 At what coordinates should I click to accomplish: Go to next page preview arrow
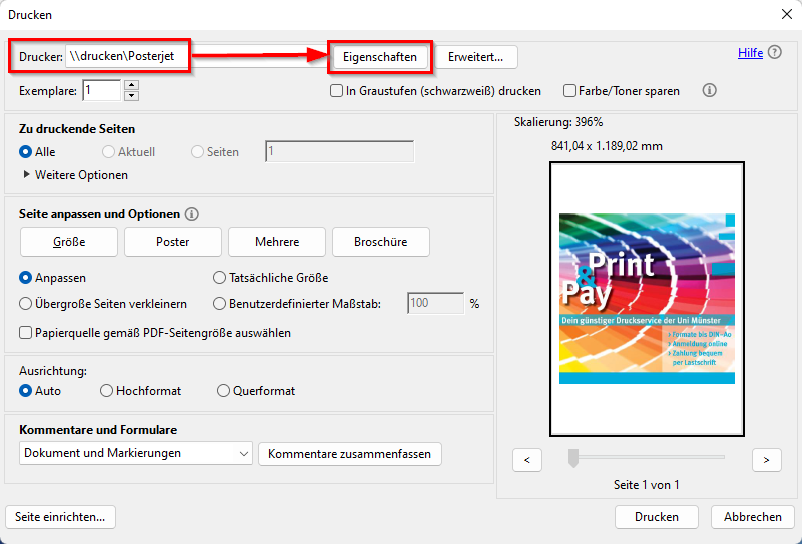[766, 460]
